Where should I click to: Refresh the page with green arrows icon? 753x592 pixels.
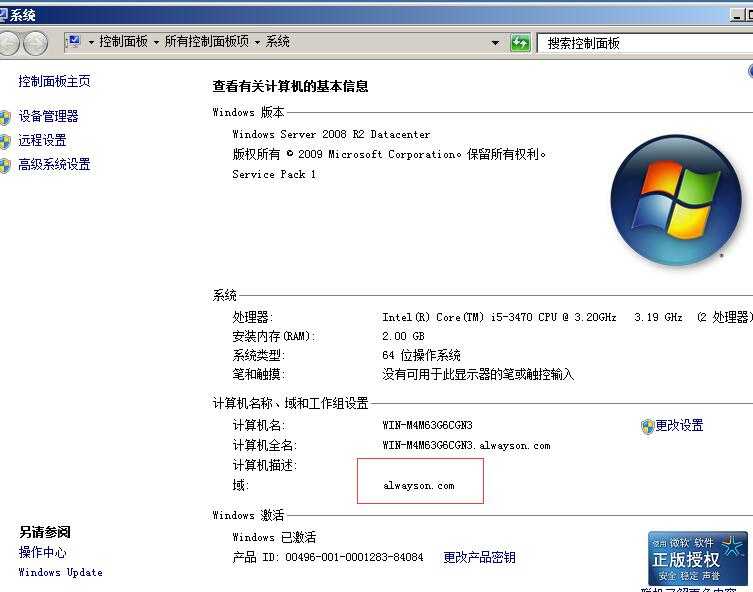520,43
